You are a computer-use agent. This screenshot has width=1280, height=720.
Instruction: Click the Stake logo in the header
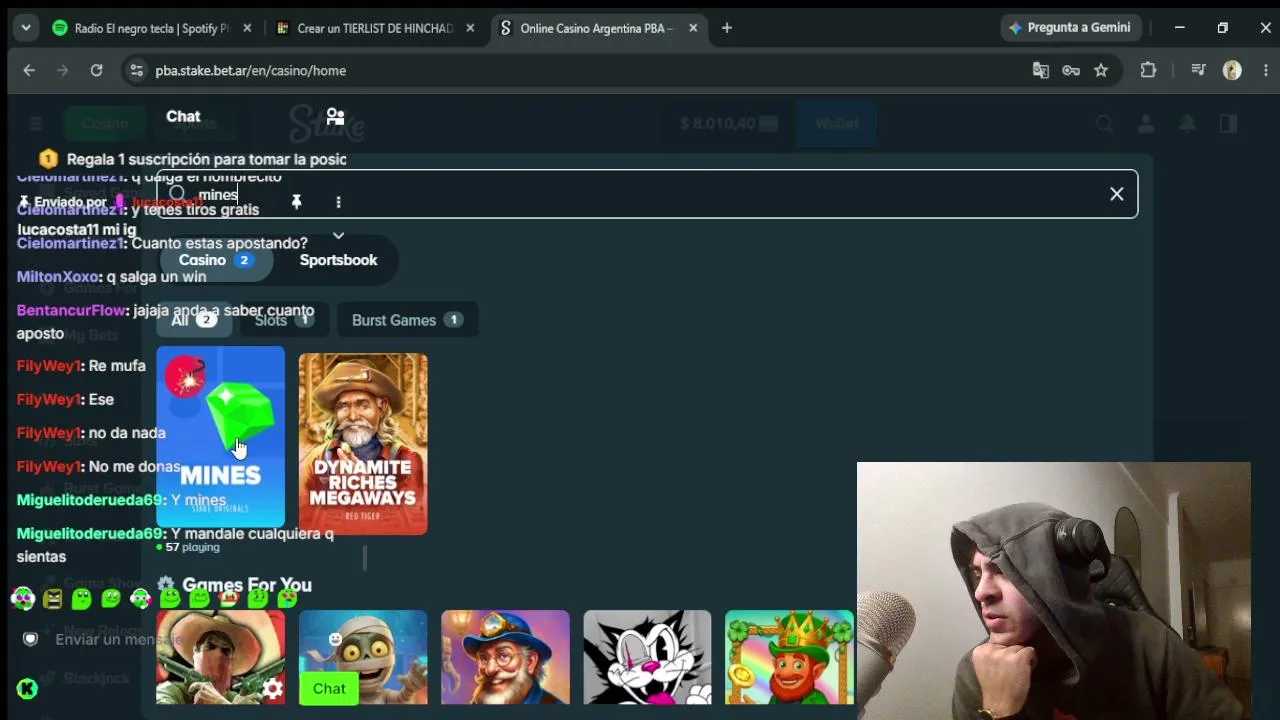click(x=327, y=124)
